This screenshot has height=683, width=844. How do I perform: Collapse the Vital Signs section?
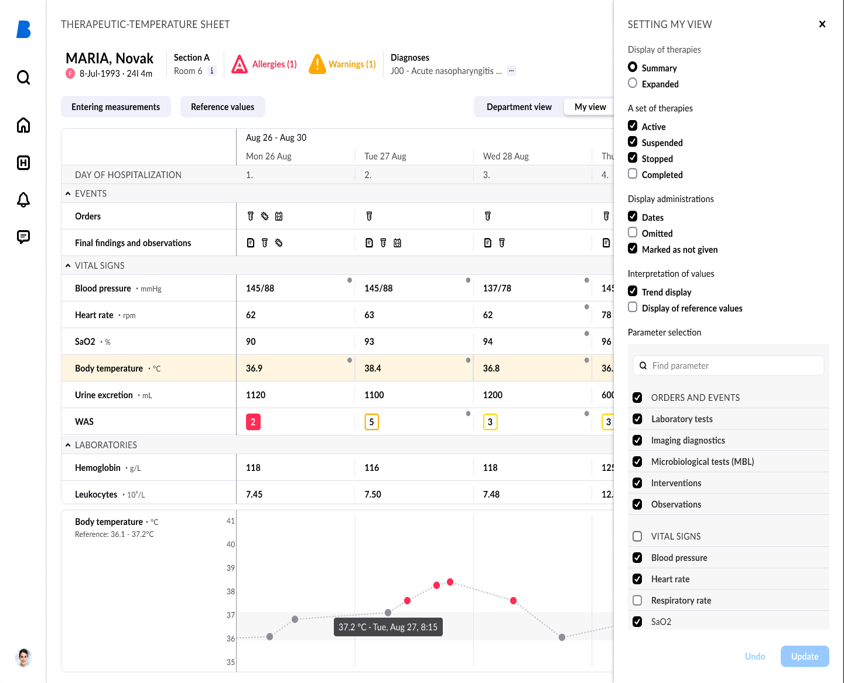click(x=68, y=266)
